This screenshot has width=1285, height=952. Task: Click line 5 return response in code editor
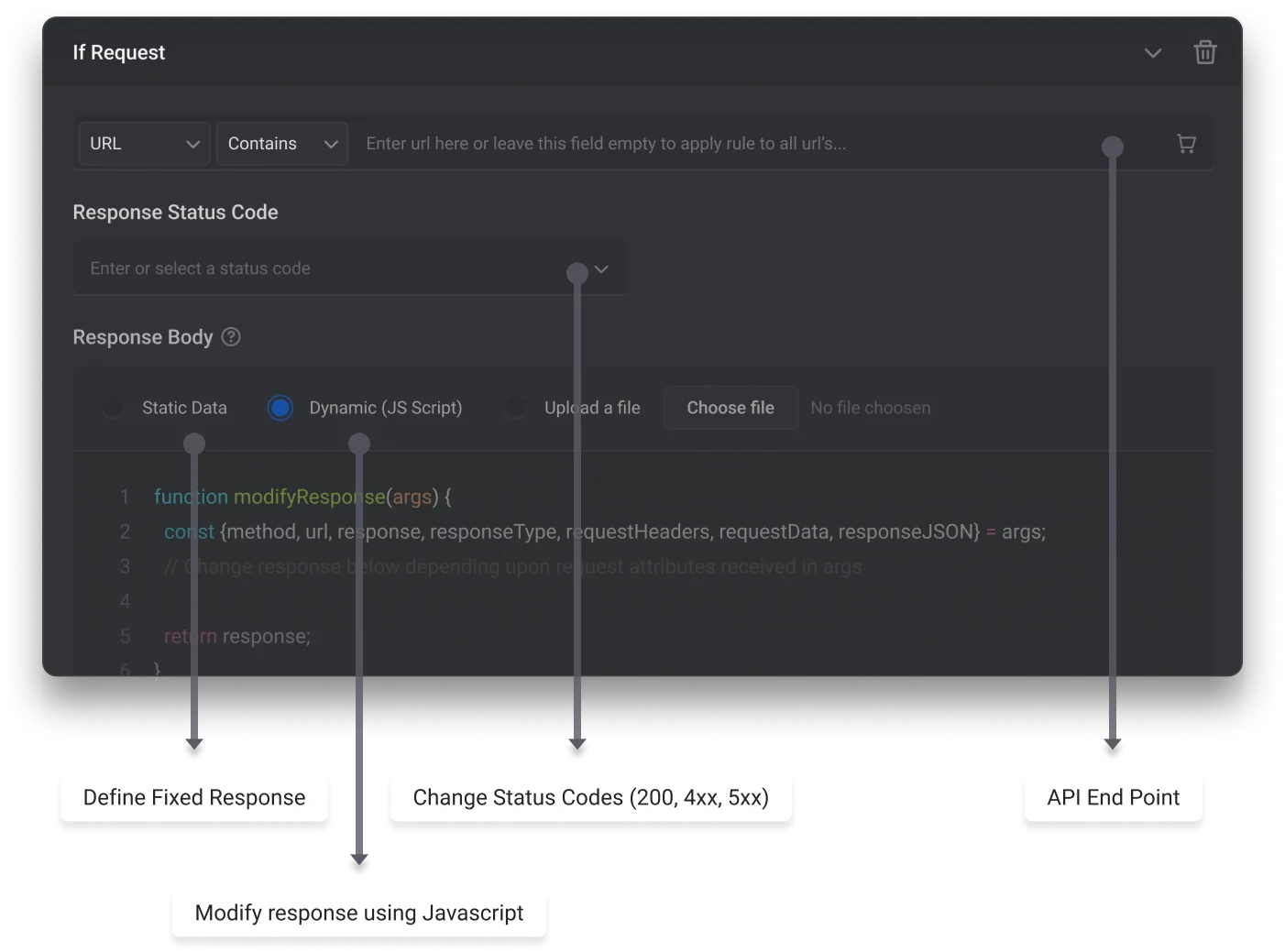[237, 636]
